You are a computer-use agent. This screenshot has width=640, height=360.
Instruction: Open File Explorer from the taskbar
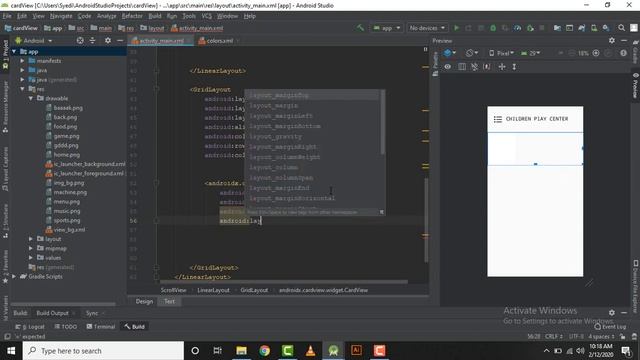(x=242, y=351)
